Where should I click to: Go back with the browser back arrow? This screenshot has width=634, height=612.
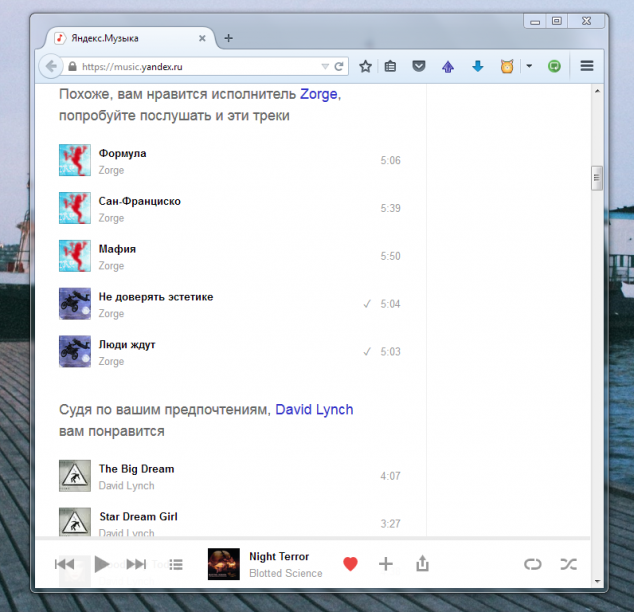pos(51,66)
